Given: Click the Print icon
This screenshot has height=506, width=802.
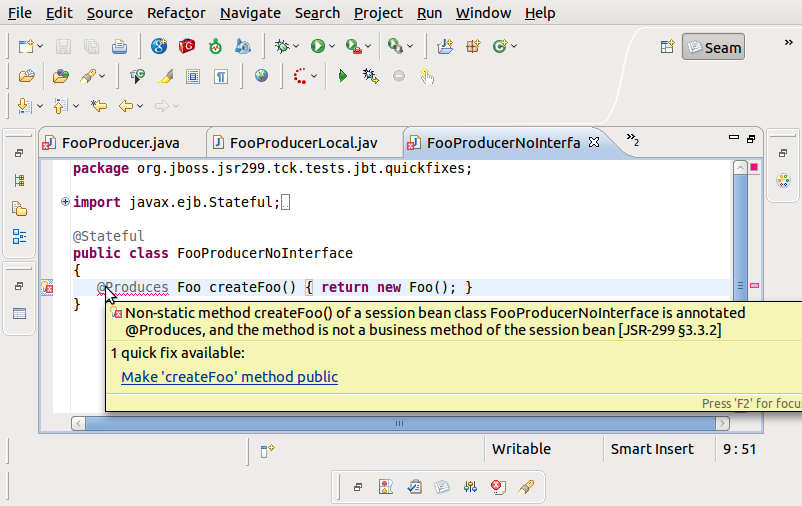Looking at the screenshot, I should tap(120, 47).
